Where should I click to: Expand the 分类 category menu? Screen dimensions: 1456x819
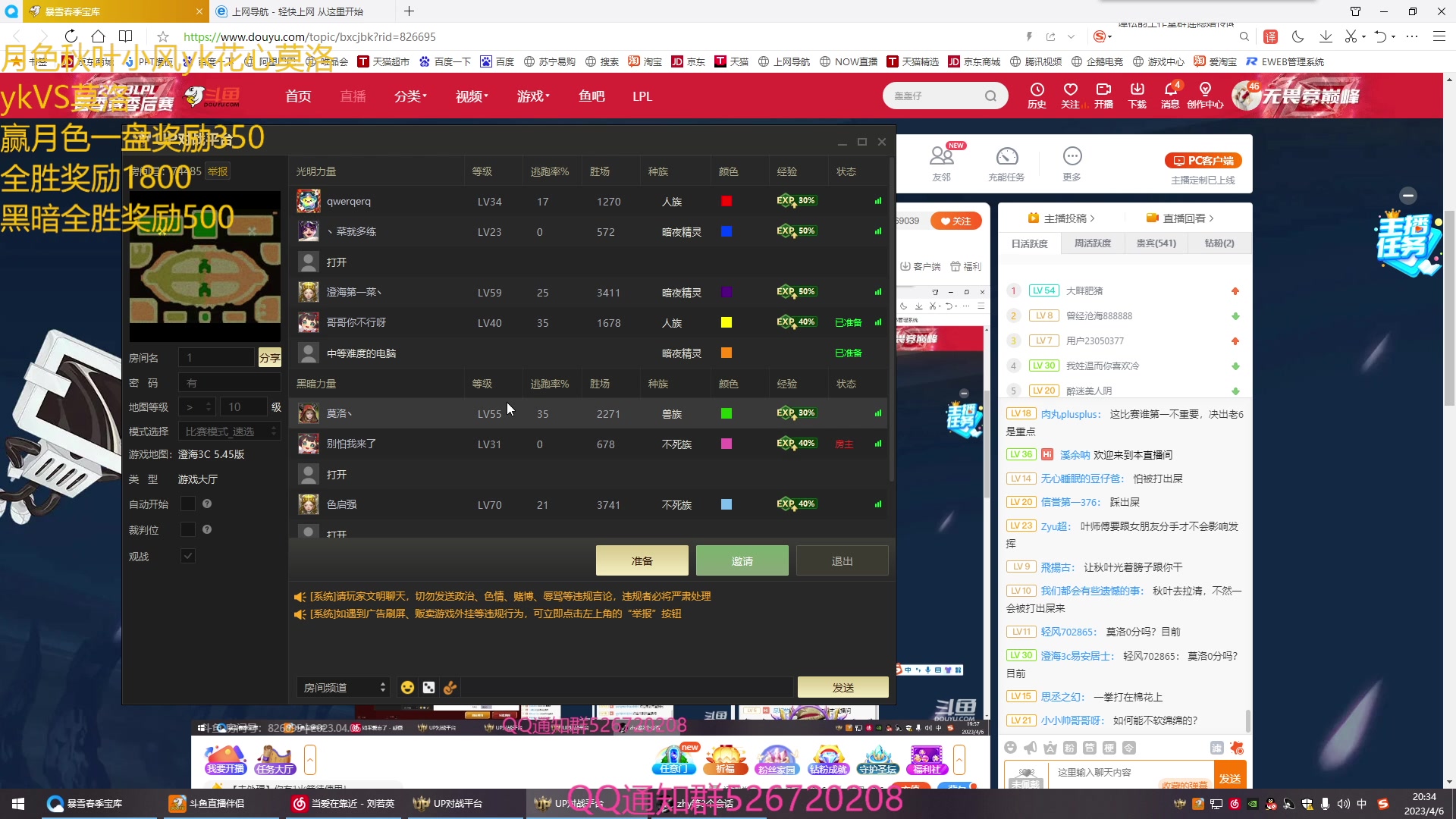coord(410,96)
